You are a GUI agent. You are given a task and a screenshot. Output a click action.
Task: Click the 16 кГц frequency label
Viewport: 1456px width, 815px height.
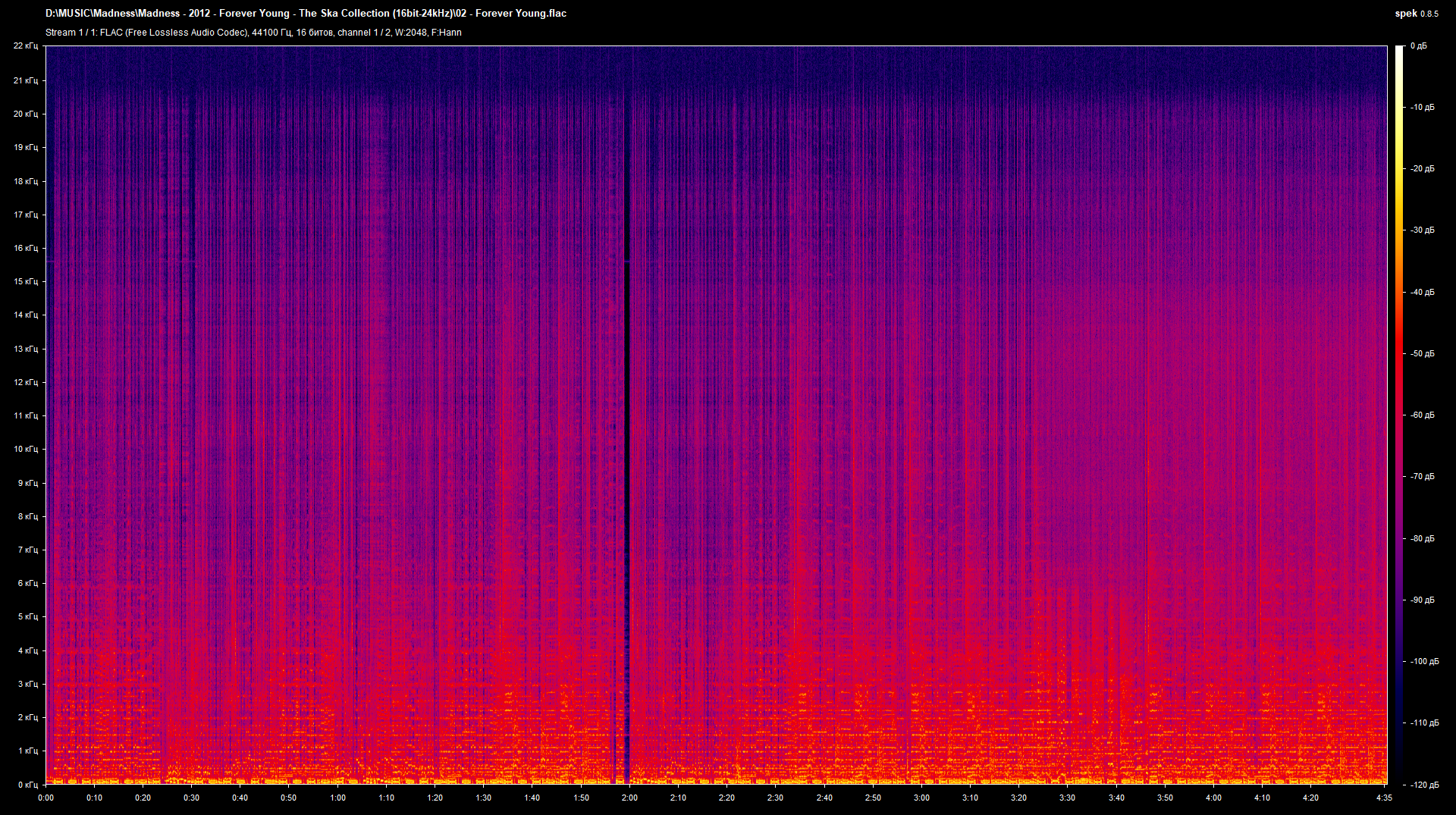click(x=25, y=248)
